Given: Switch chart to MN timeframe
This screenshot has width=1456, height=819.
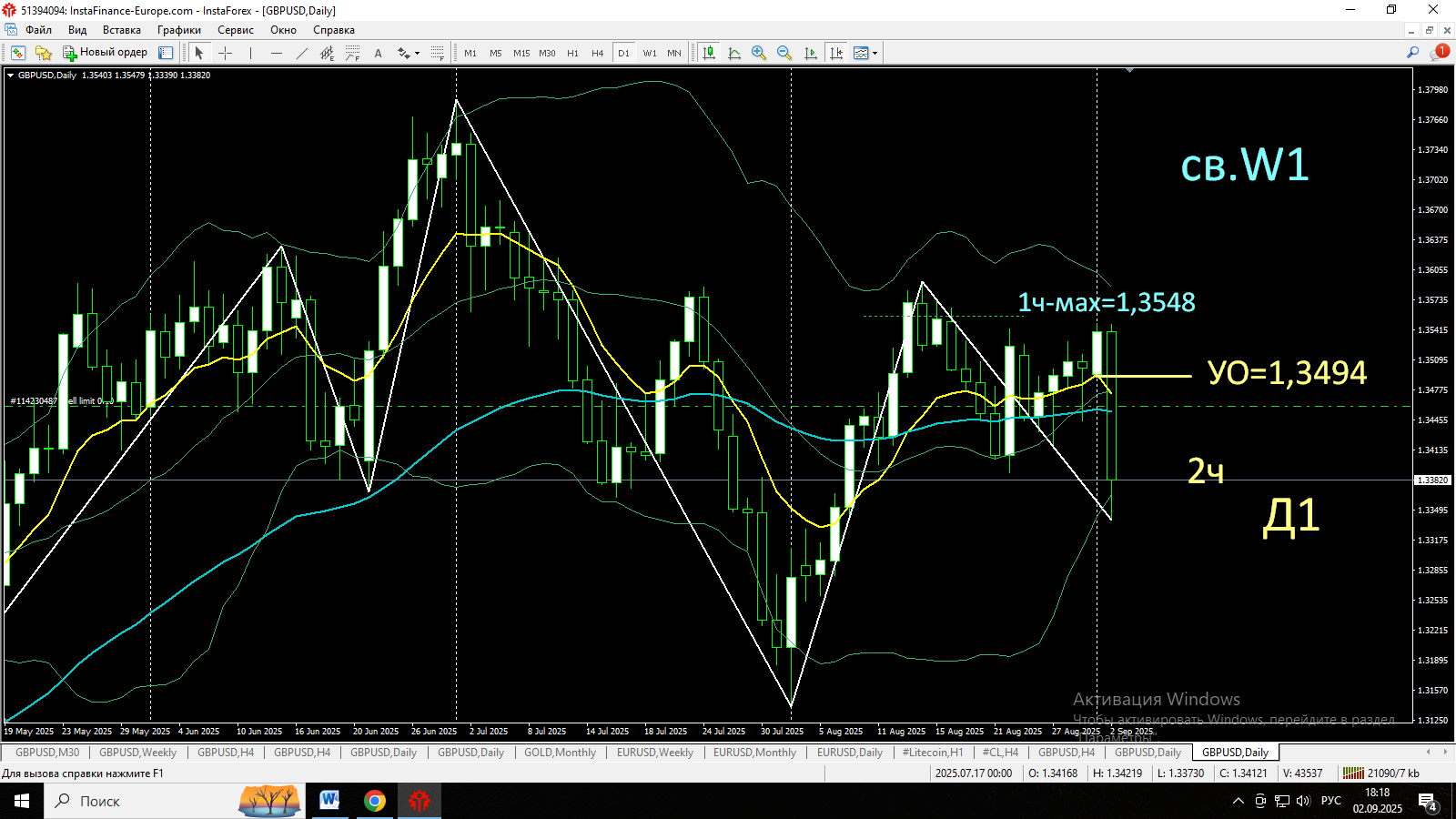Looking at the screenshot, I should coord(674,53).
